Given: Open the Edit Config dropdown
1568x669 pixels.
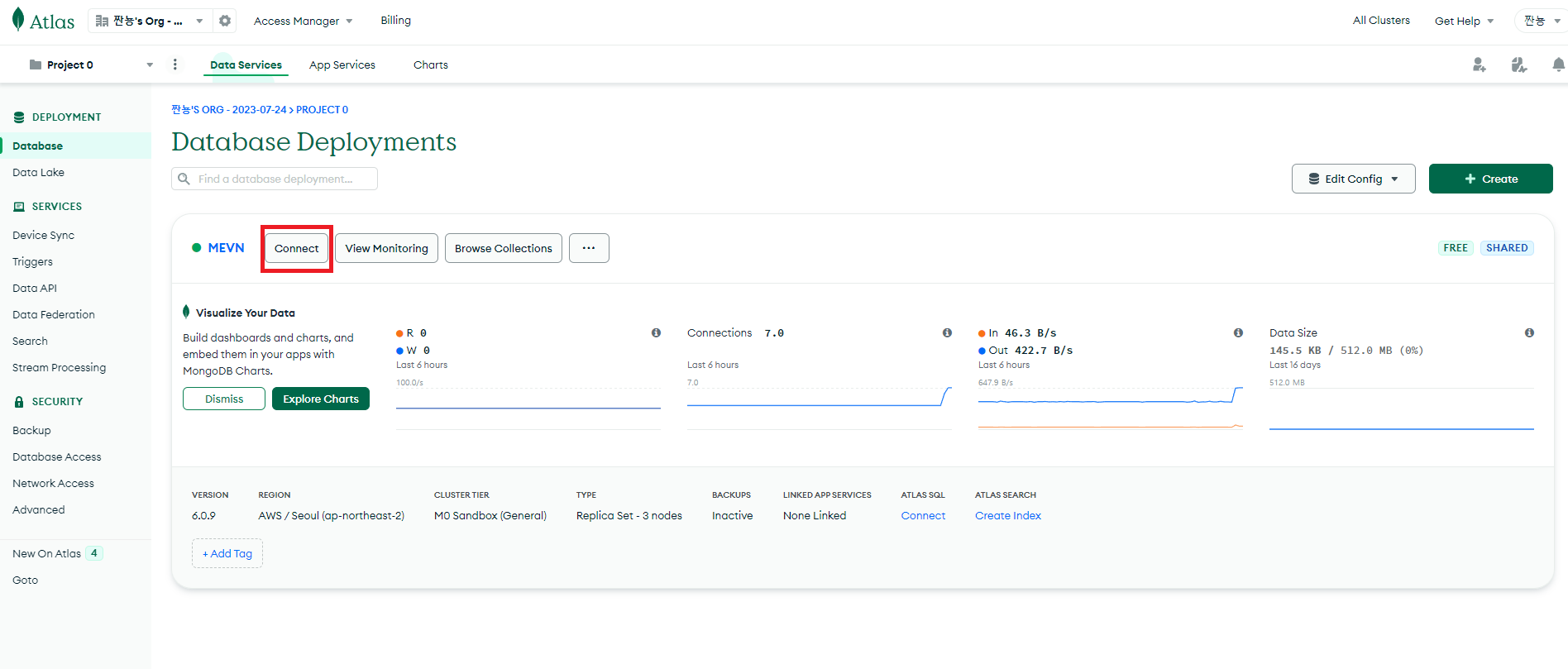Looking at the screenshot, I should 1353,179.
